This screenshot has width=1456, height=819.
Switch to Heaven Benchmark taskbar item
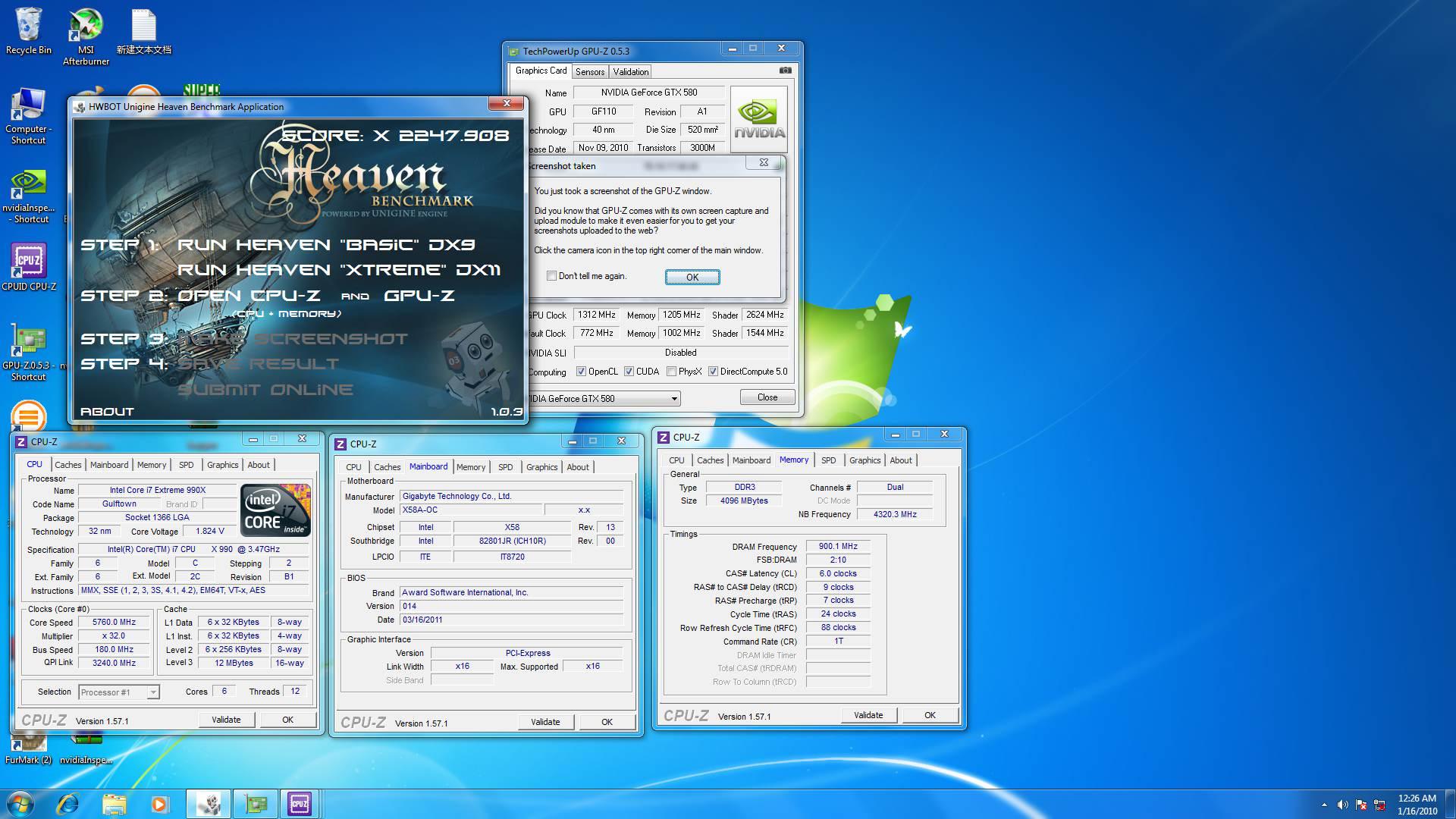(209, 803)
